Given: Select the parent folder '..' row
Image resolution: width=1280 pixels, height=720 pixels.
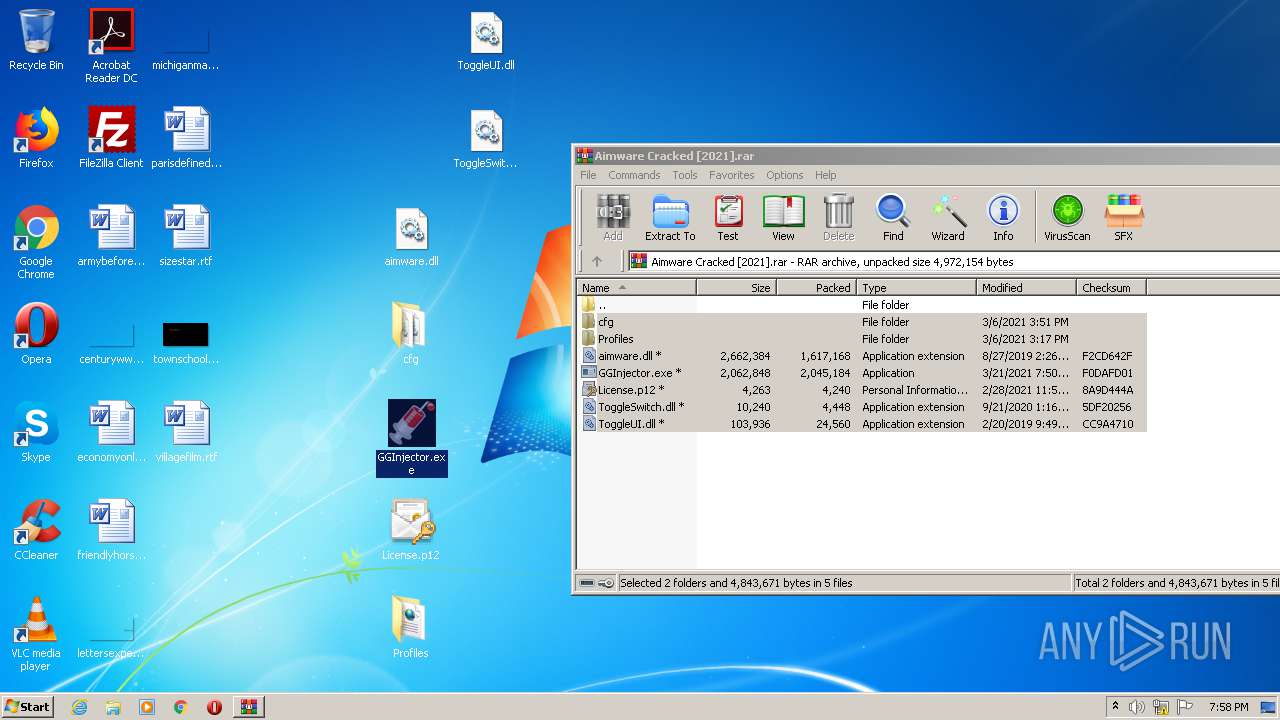Looking at the screenshot, I should click(x=862, y=305).
